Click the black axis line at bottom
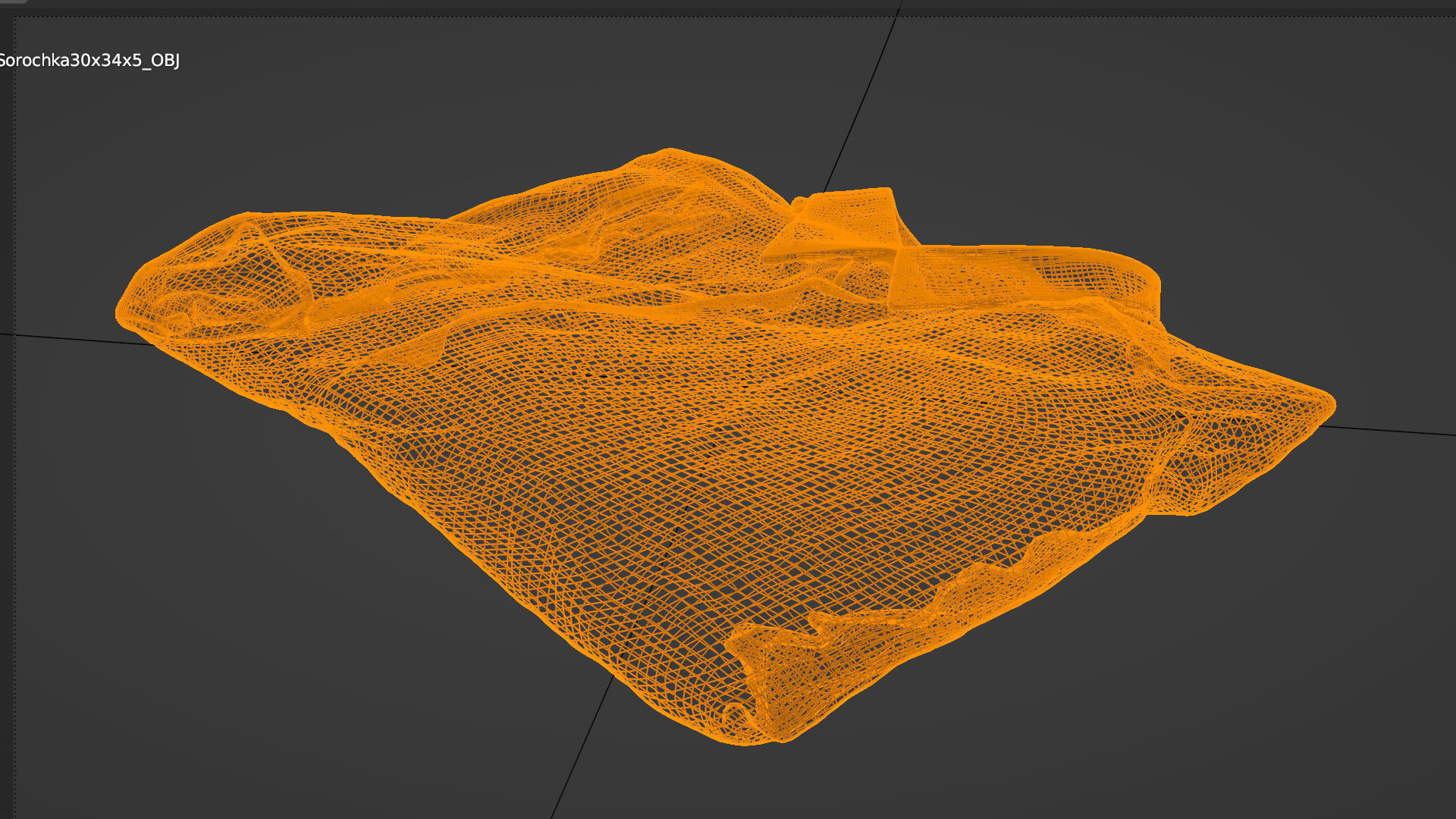This screenshot has width=1456, height=819. pos(582,743)
